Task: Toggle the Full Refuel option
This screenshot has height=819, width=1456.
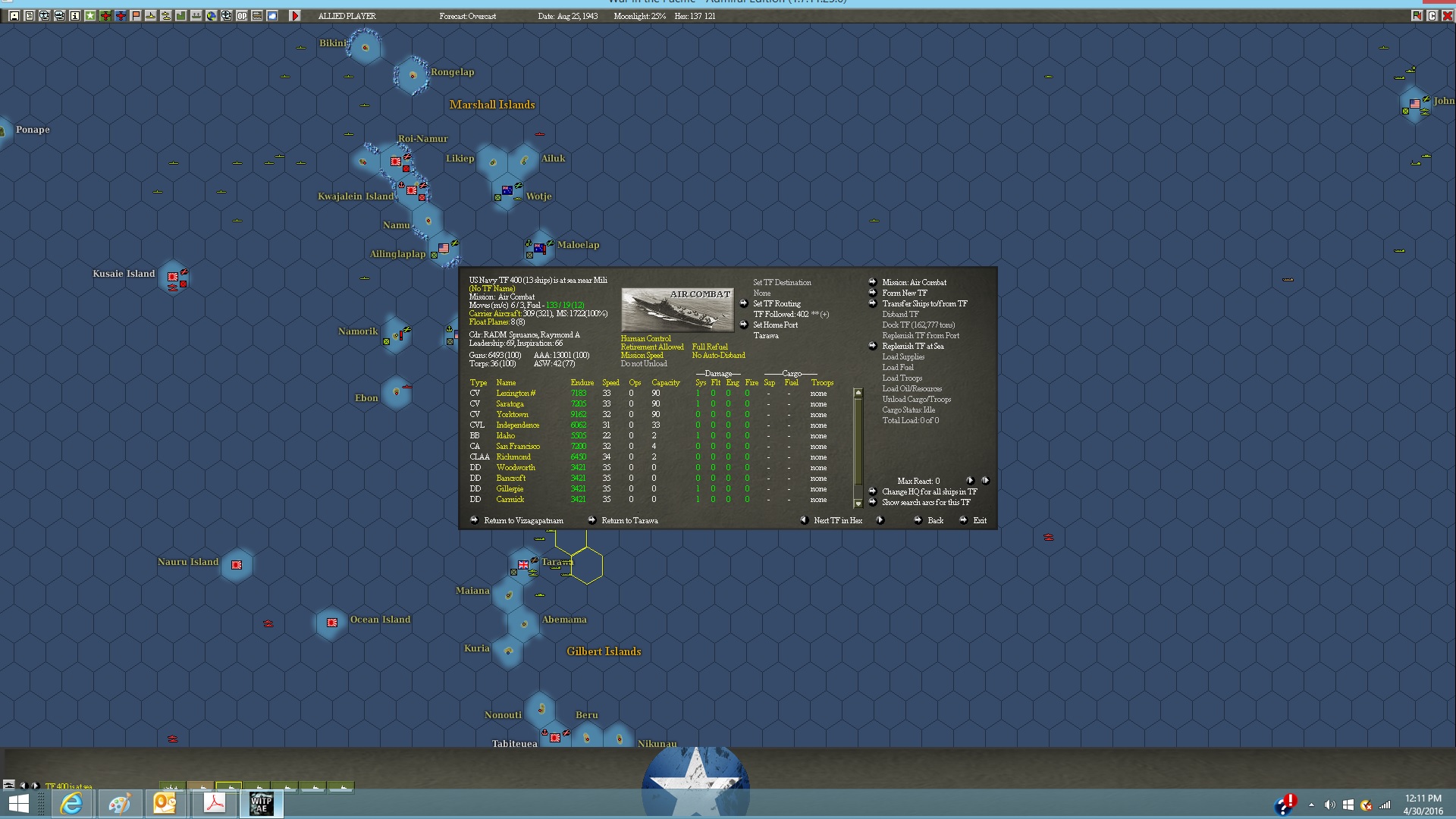Action: click(709, 347)
